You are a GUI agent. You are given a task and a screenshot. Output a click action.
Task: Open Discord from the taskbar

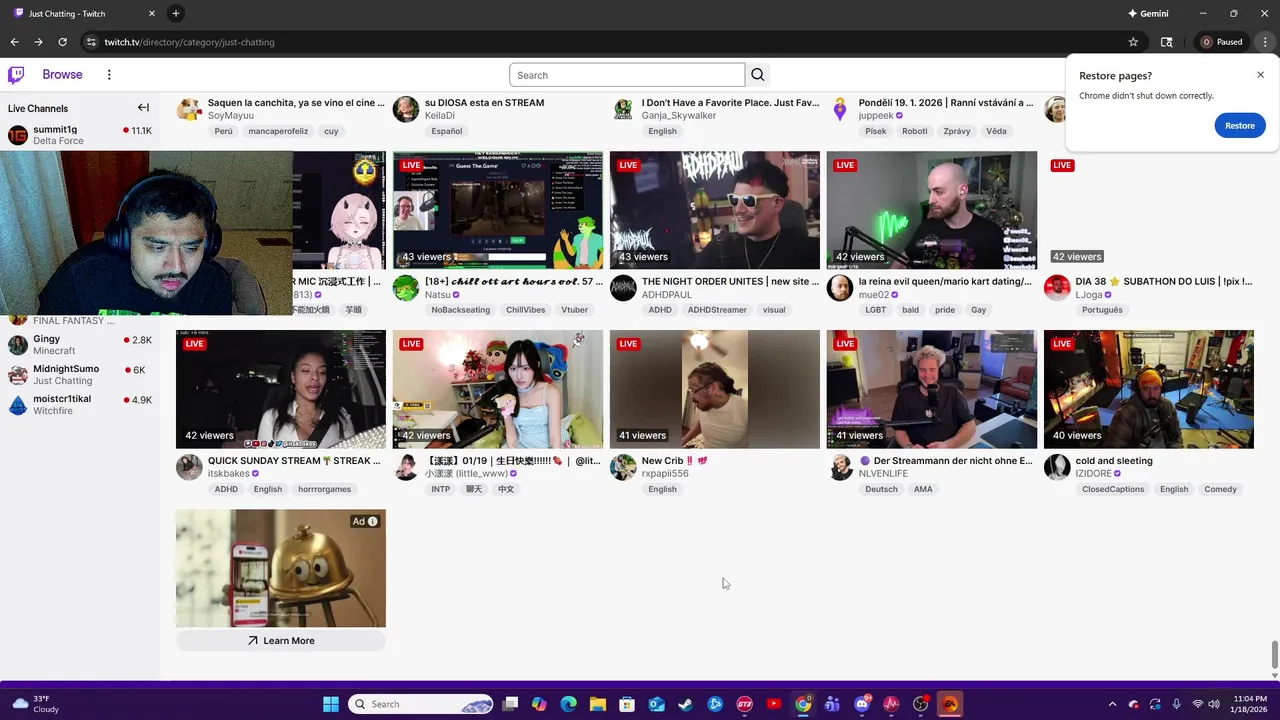862,704
